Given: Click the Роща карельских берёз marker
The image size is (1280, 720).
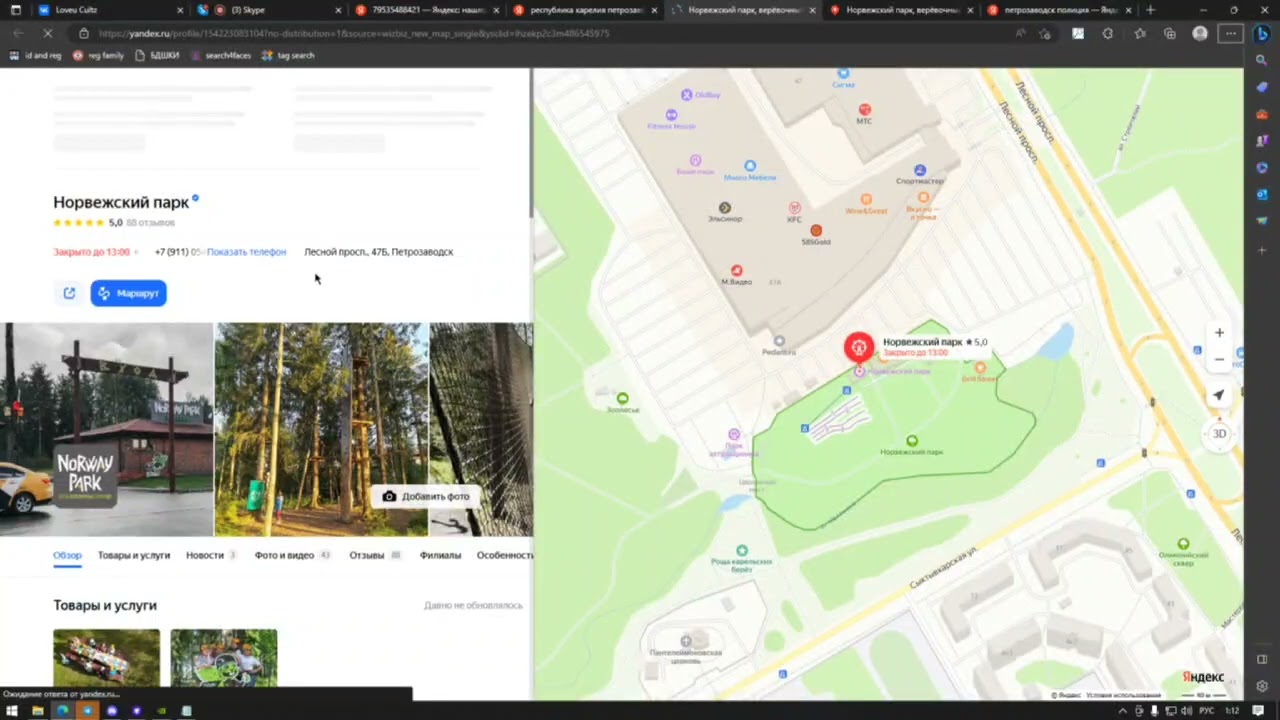Looking at the screenshot, I should [x=741, y=551].
